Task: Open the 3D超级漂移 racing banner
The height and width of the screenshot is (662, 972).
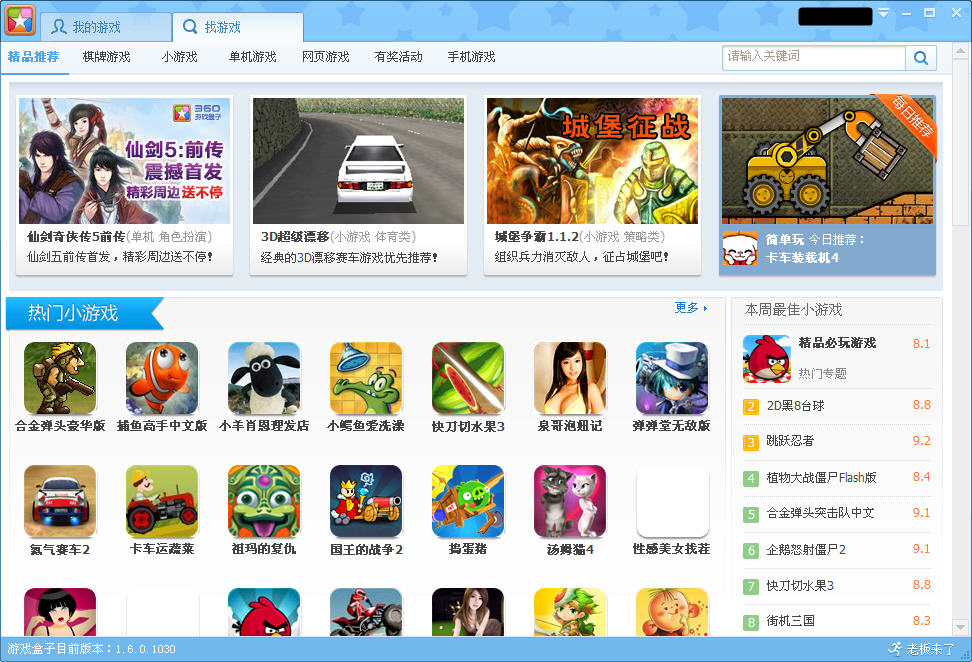Action: coord(358,161)
